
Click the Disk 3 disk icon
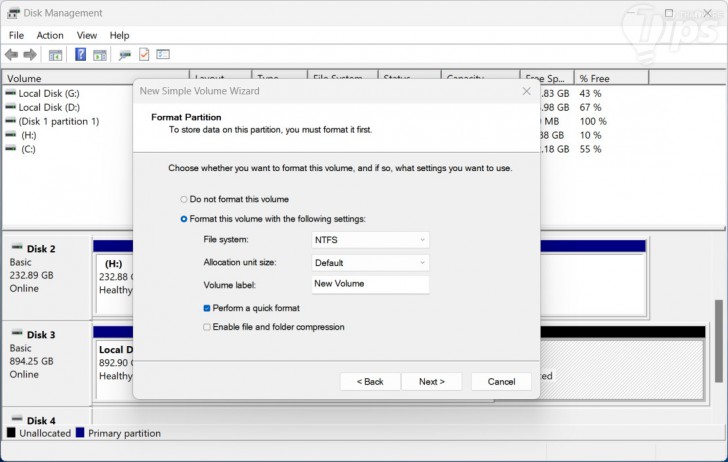click(x=17, y=332)
